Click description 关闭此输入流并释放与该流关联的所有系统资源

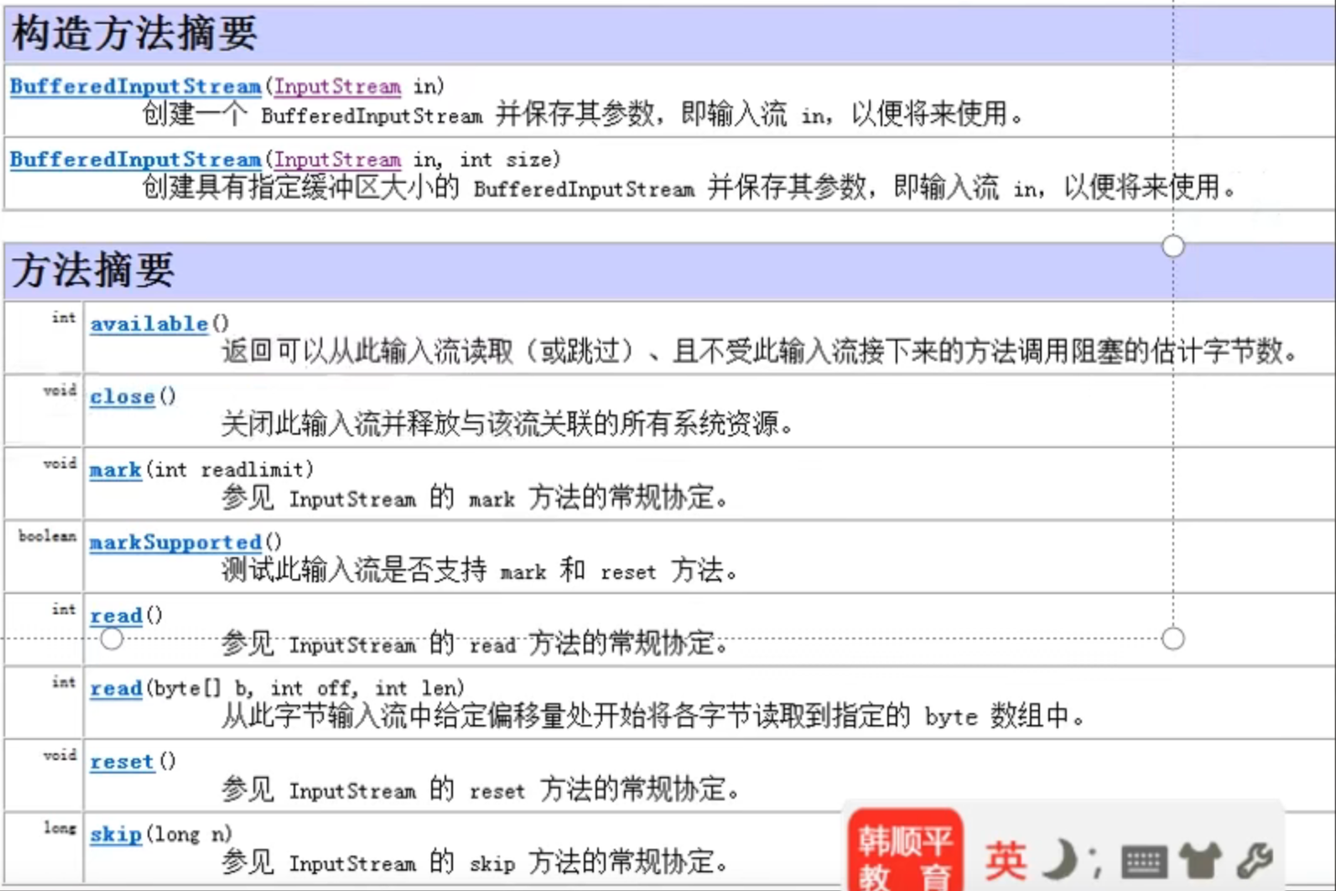point(507,426)
